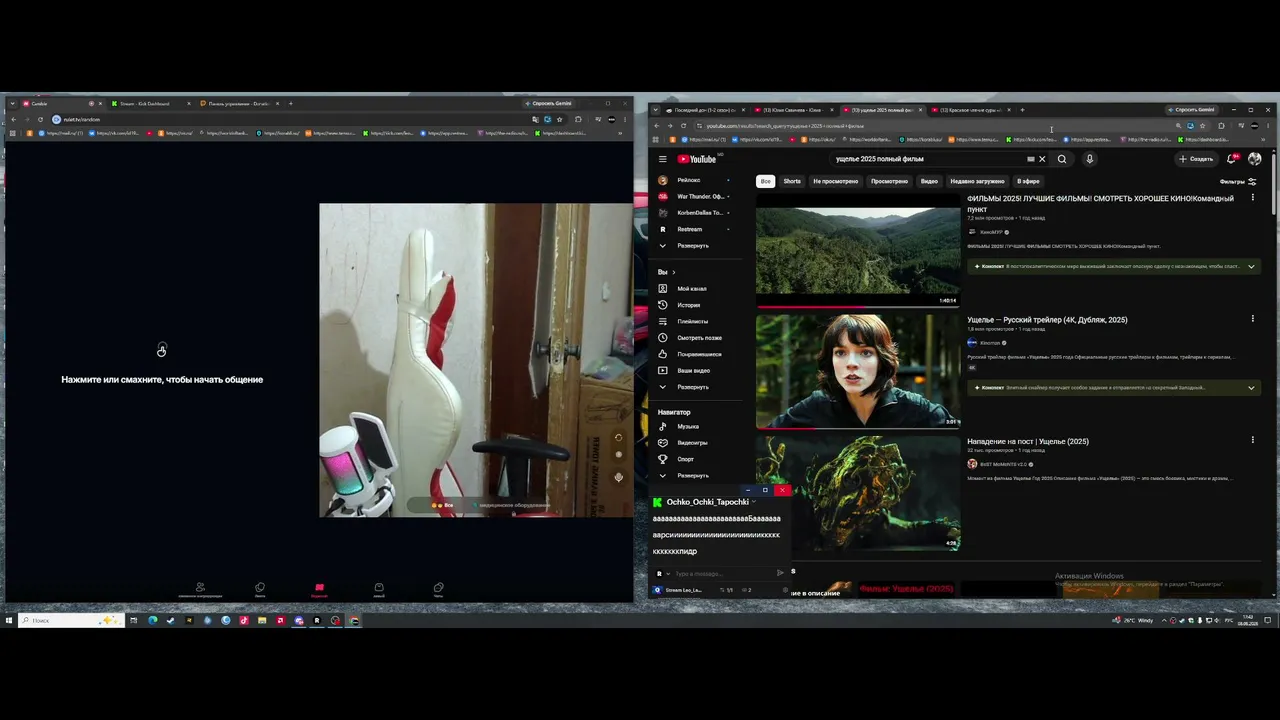
Task: Clear the YouTube search query with X
Action: (x=1041, y=159)
